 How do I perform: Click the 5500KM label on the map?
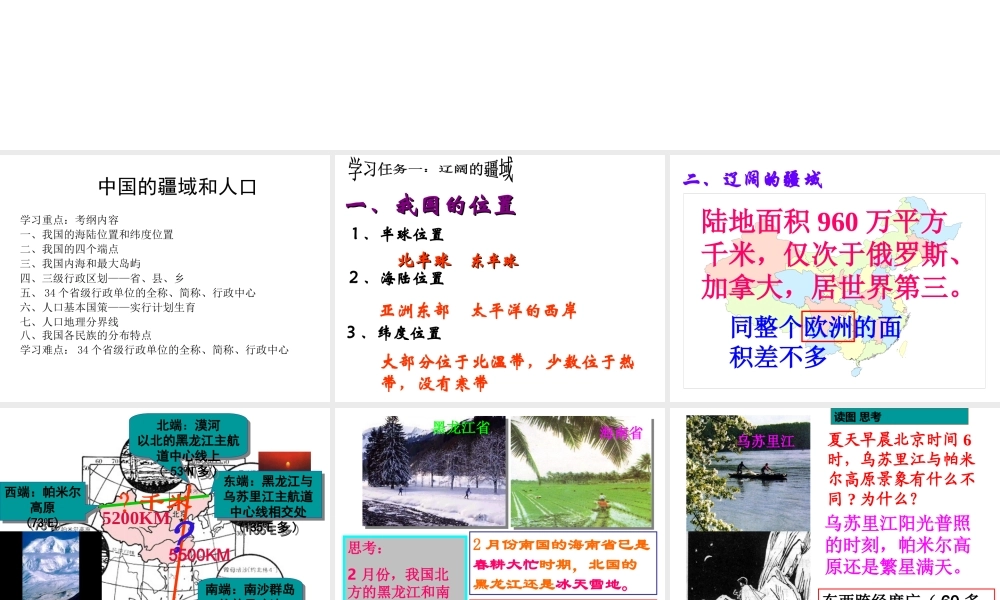(x=200, y=554)
